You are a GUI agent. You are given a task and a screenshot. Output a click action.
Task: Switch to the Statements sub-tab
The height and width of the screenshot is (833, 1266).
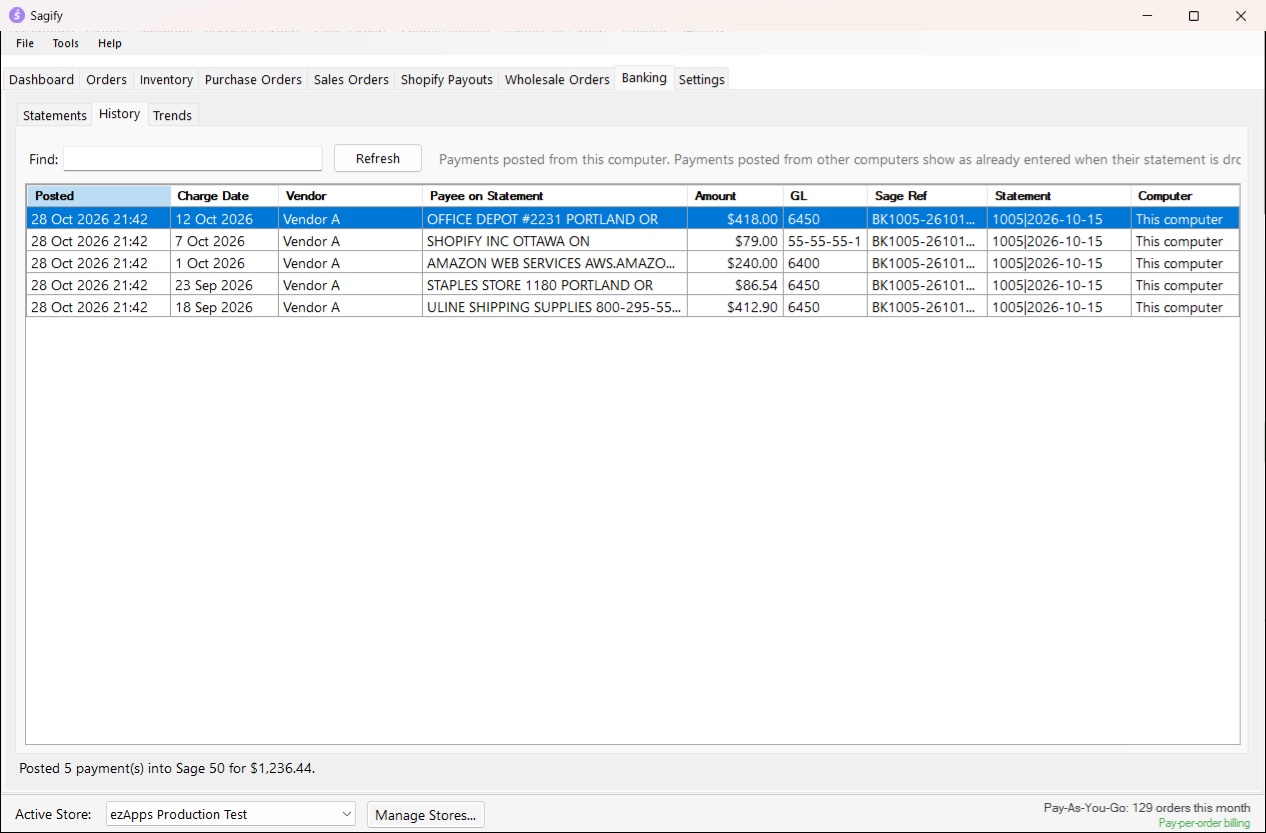point(55,115)
